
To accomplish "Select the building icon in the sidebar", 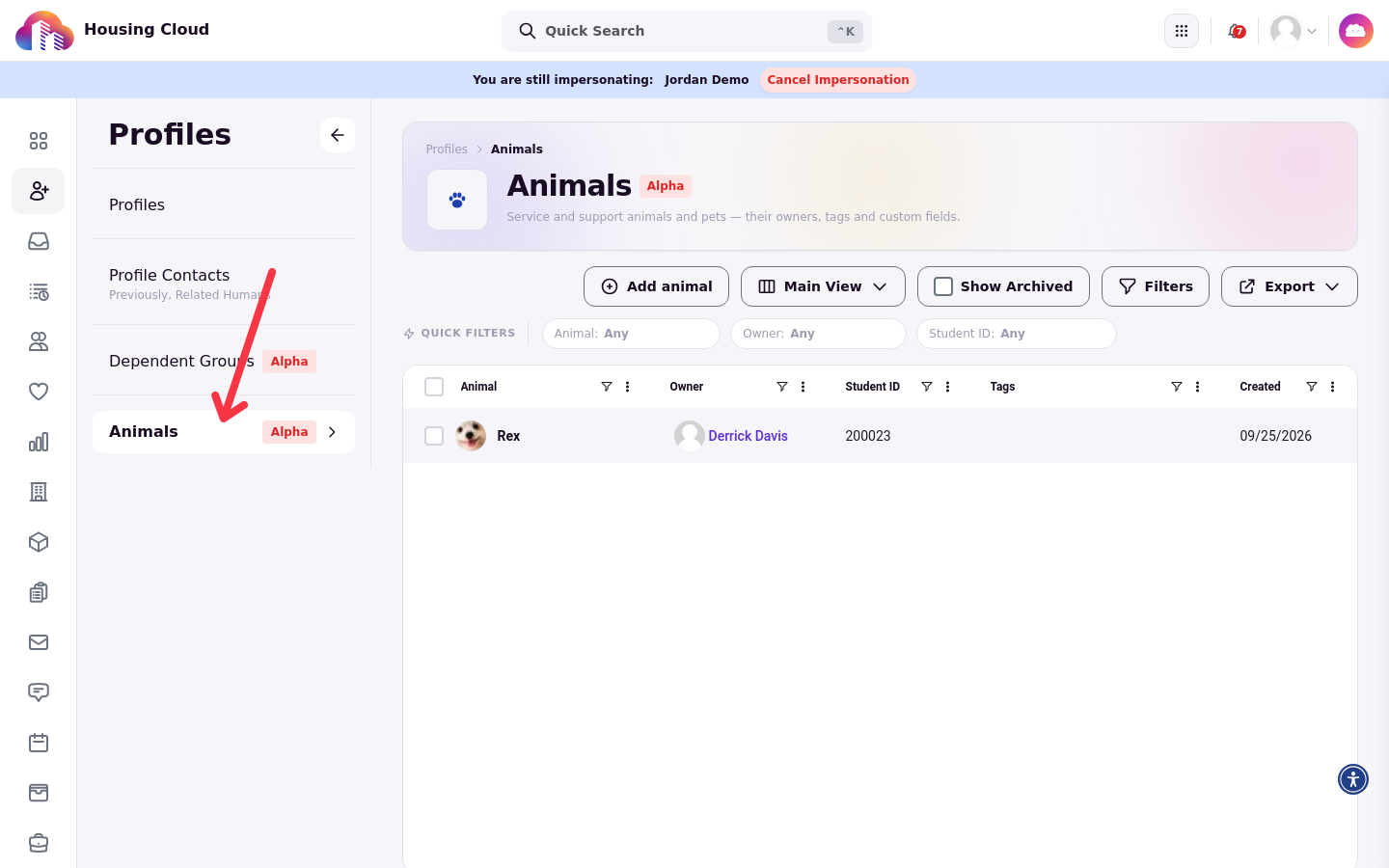I will point(39,492).
